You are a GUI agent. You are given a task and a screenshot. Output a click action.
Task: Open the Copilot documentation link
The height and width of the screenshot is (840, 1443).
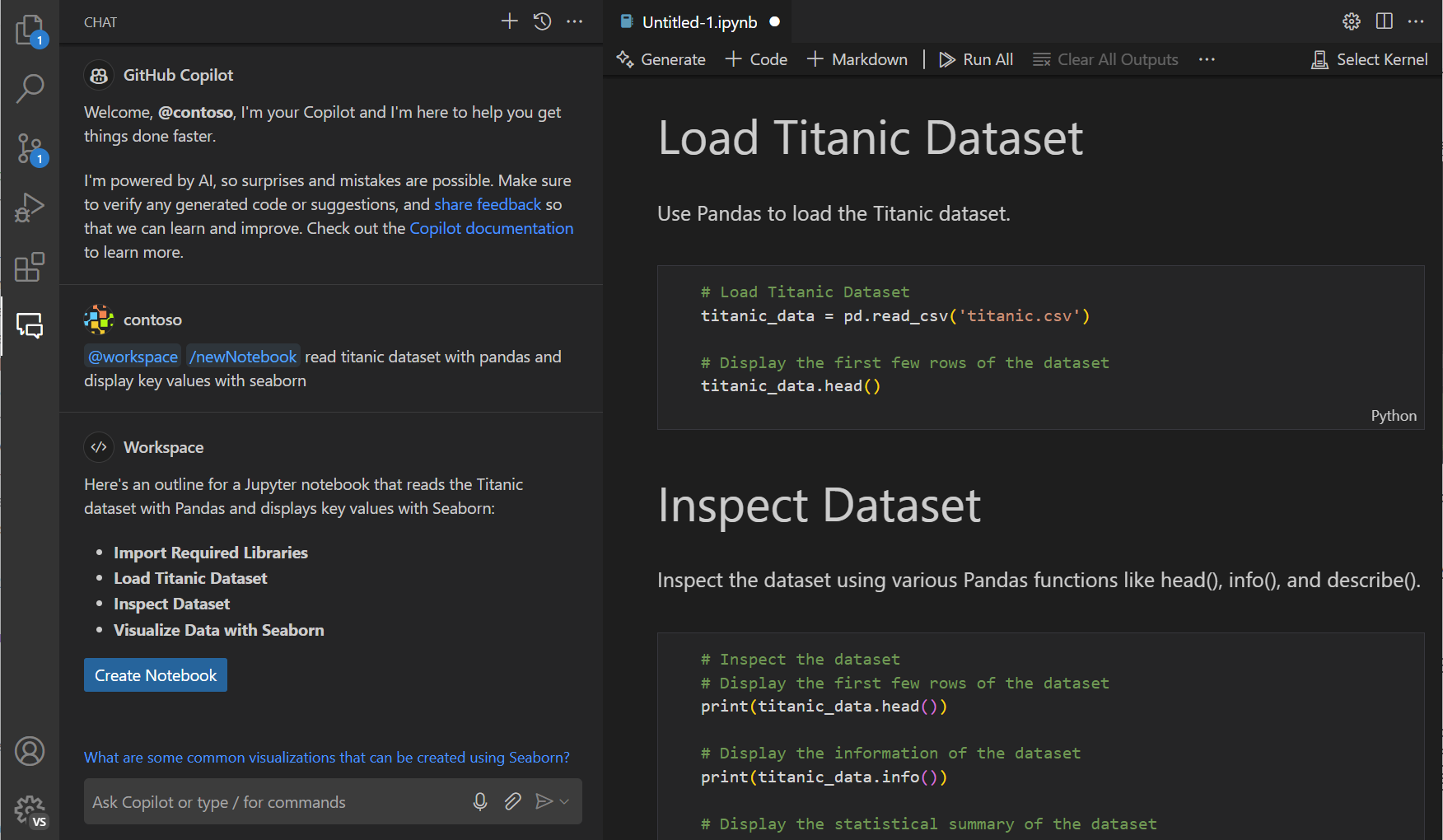492,228
